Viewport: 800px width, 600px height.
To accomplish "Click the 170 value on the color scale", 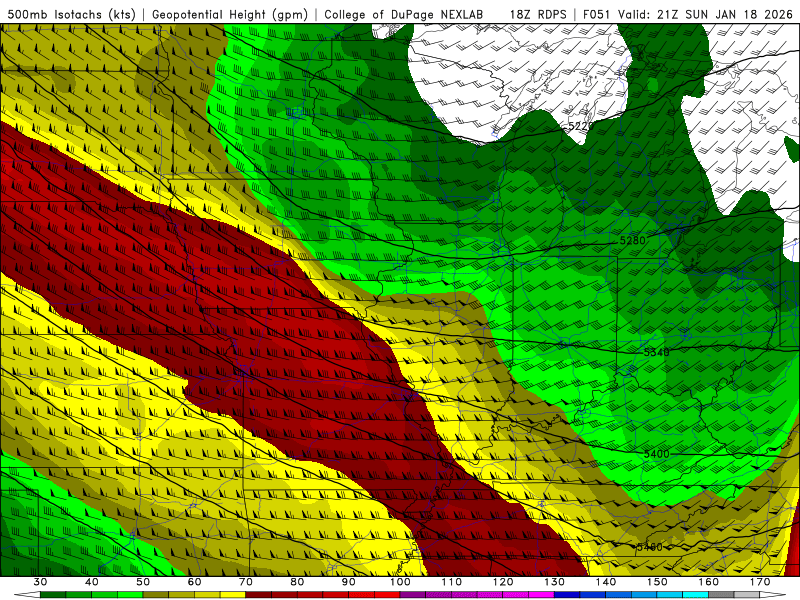I will pos(760,582).
